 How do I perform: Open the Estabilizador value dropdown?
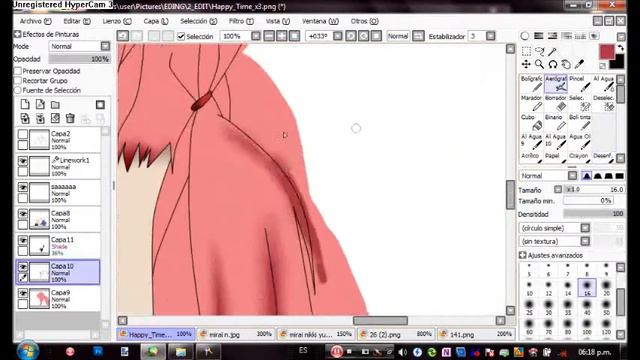tap(491, 36)
